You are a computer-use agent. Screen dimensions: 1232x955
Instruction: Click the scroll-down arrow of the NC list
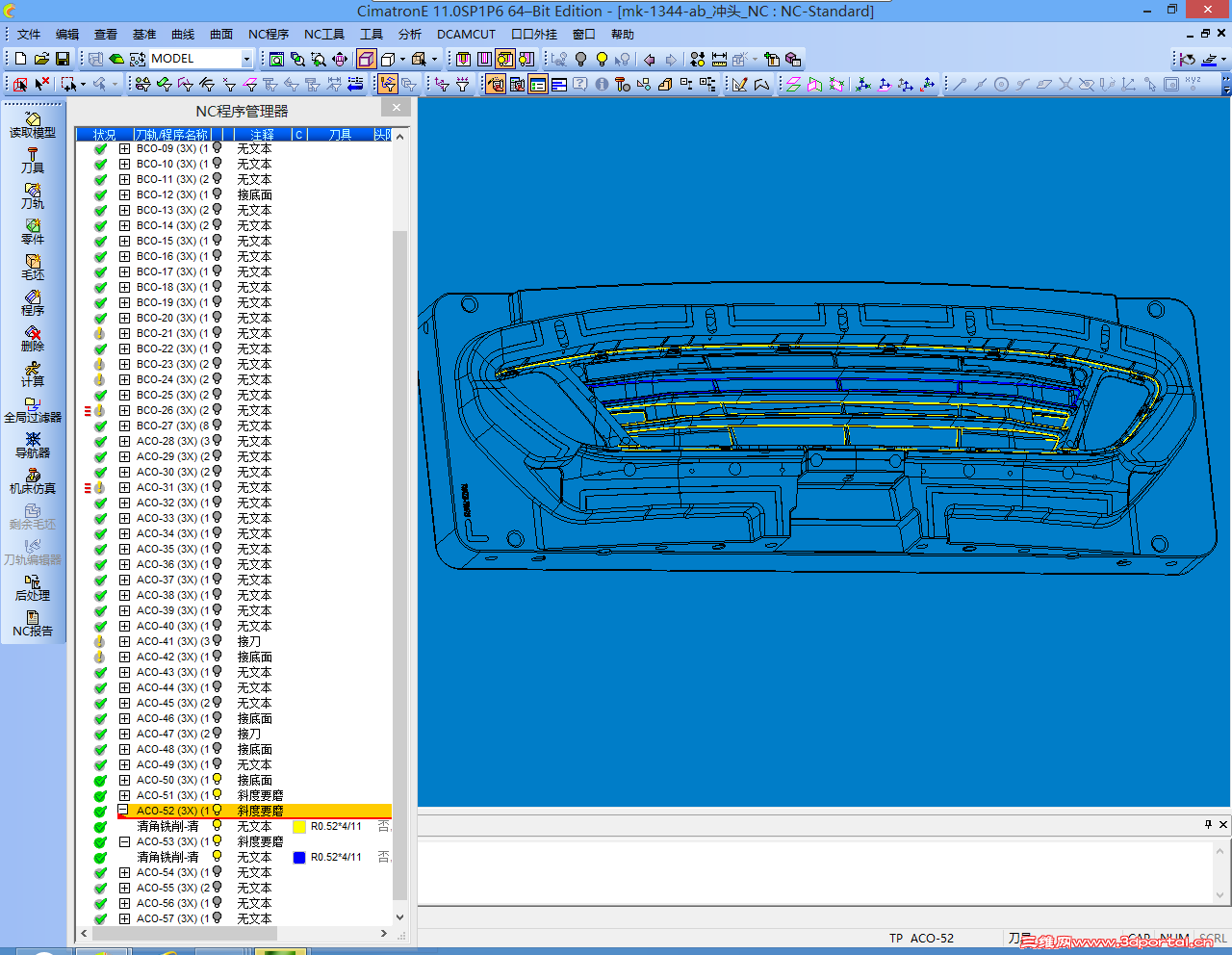pyautogui.click(x=399, y=918)
